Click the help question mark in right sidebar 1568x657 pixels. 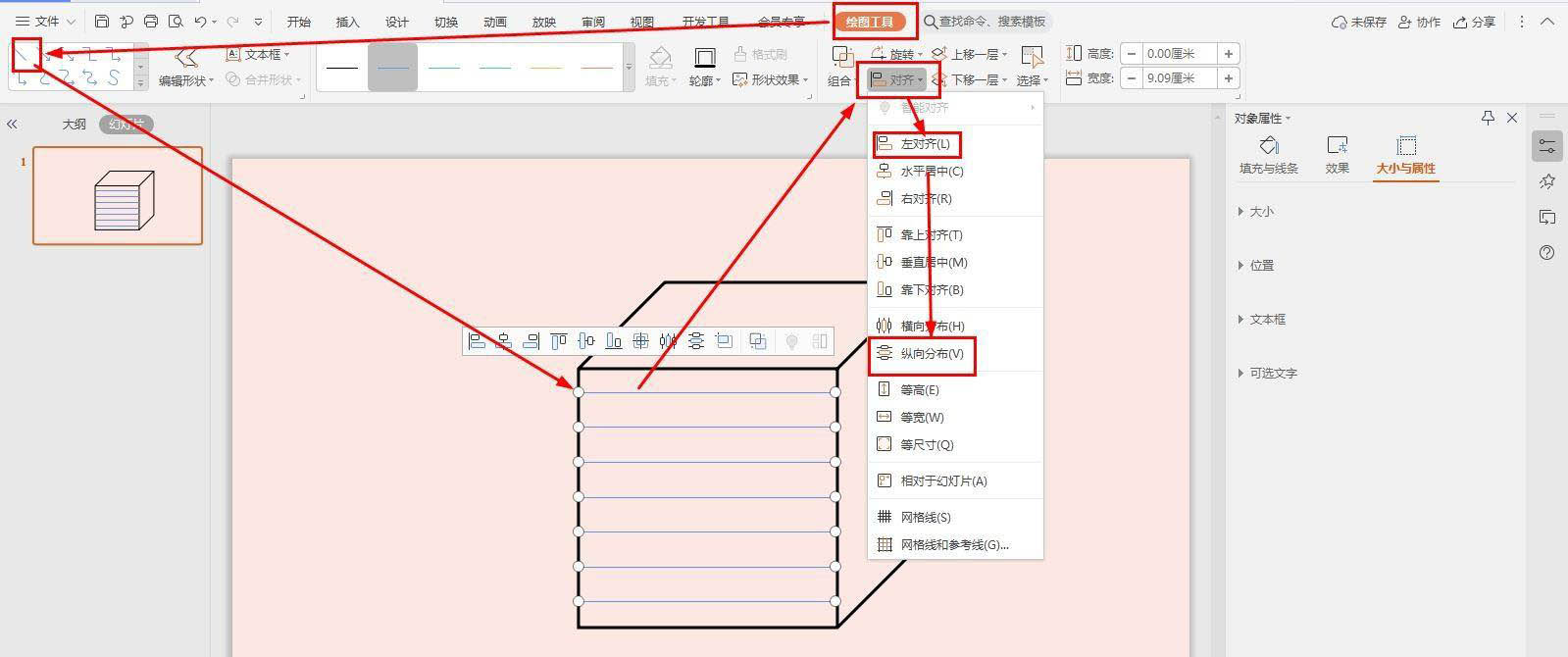click(x=1547, y=252)
